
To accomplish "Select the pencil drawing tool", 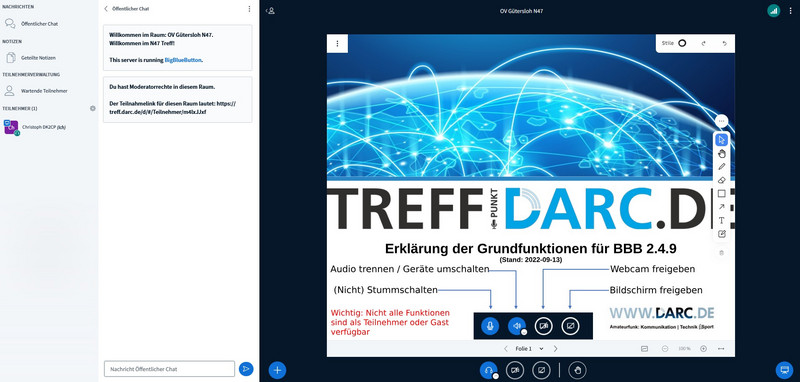I will [x=721, y=167].
